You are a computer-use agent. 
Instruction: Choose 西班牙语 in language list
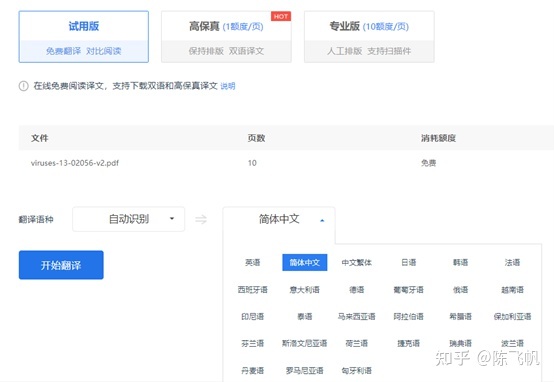[253, 290]
